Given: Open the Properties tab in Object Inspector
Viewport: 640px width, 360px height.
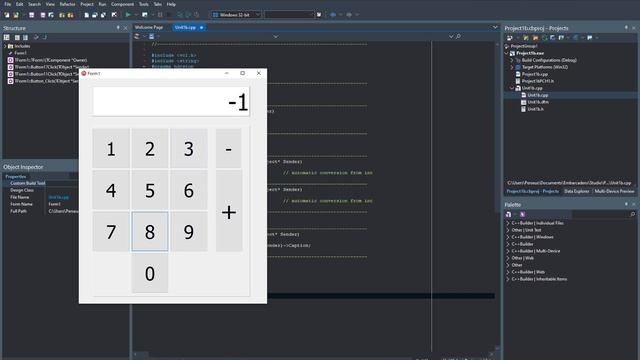Looking at the screenshot, I should [x=16, y=176].
